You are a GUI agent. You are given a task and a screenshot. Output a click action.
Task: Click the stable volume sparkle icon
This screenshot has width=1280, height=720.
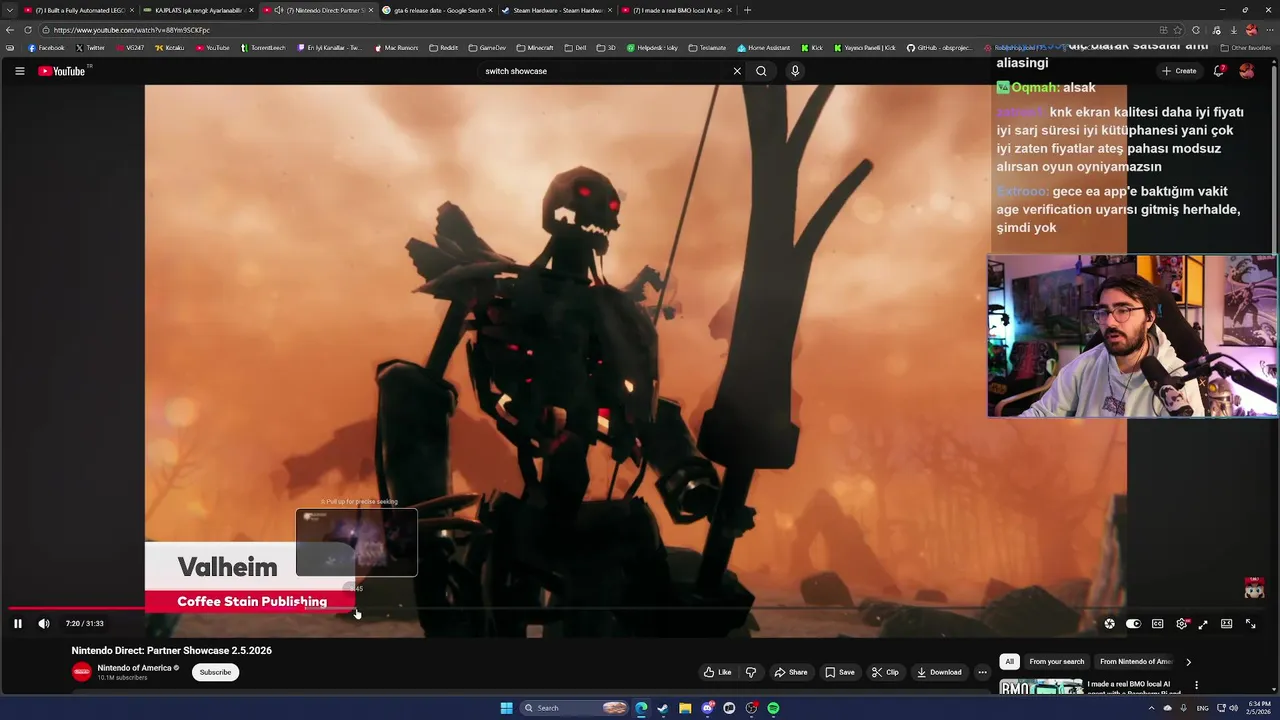coord(1109,624)
